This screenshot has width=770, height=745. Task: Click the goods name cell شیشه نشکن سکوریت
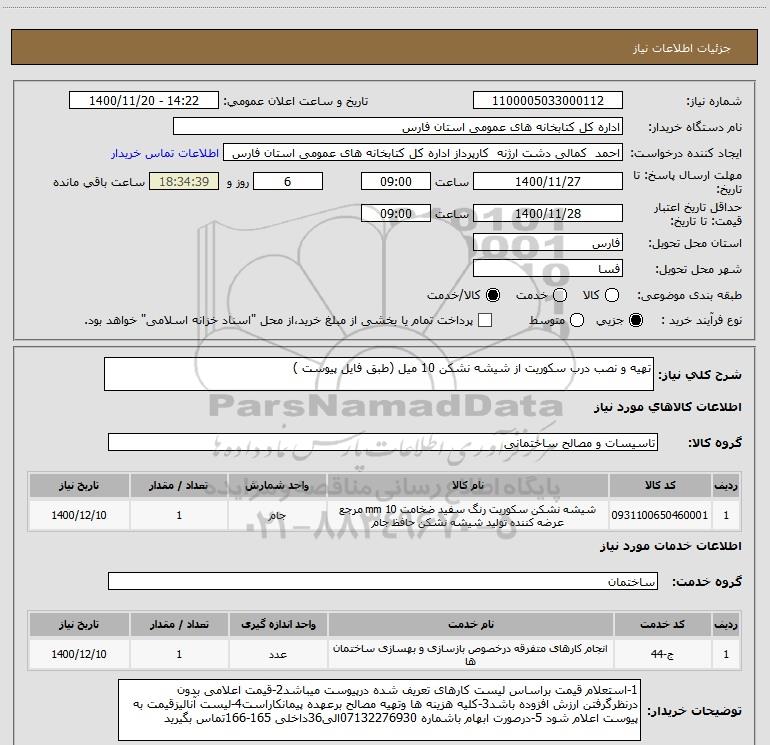pos(468,515)
